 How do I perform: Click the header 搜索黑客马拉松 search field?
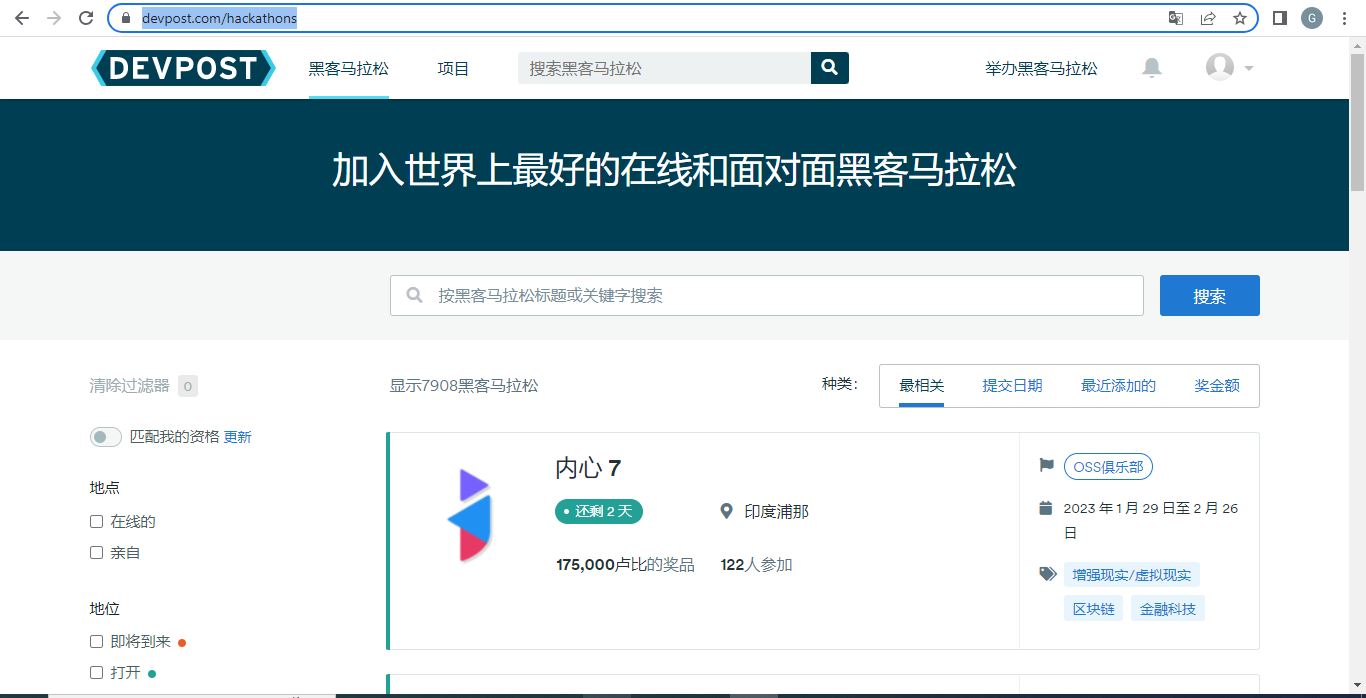tap(664, 68)
